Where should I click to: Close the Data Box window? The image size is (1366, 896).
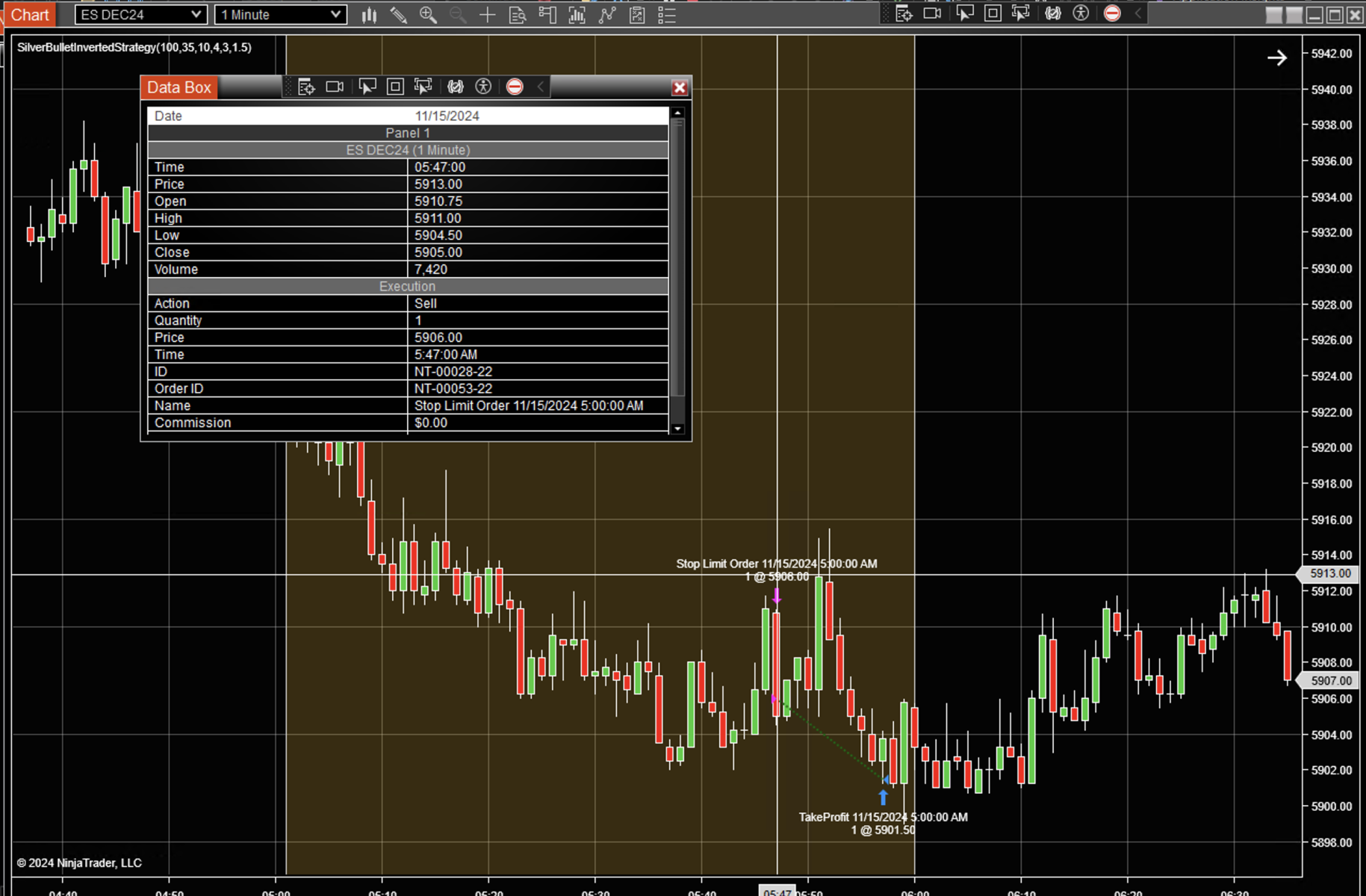tap(680, 88)
